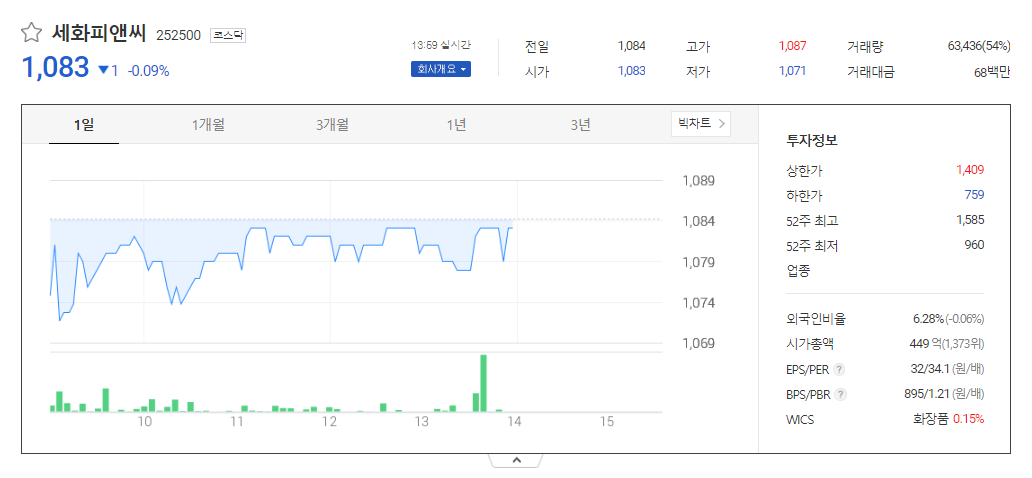Click the 52주 최저 value 960
Viewport: 1032px width, 478px height.
tap(974, 245)
